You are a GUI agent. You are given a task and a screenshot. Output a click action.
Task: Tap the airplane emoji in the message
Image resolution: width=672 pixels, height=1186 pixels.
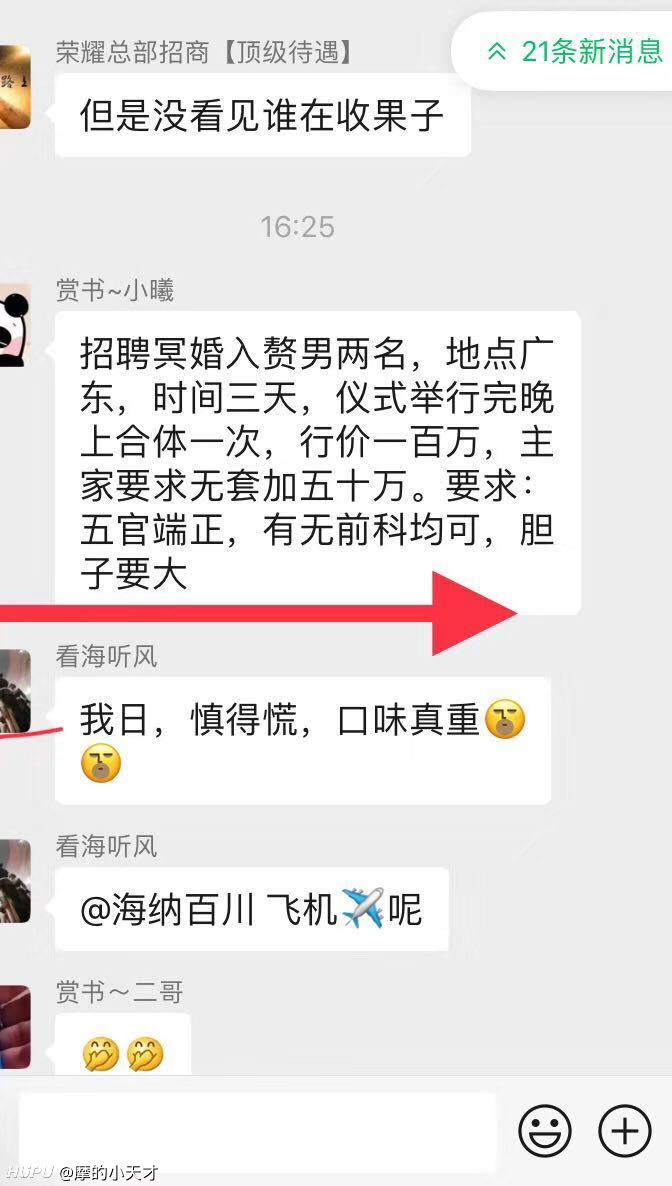click(363, 908)
